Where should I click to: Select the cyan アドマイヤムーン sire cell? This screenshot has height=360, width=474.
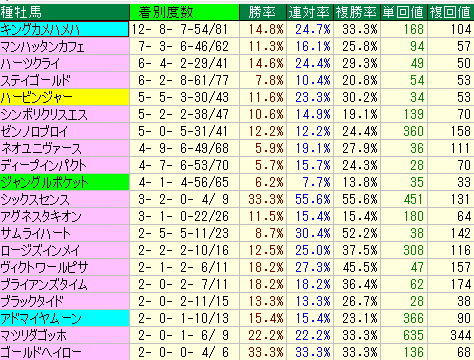pos(64,318)
